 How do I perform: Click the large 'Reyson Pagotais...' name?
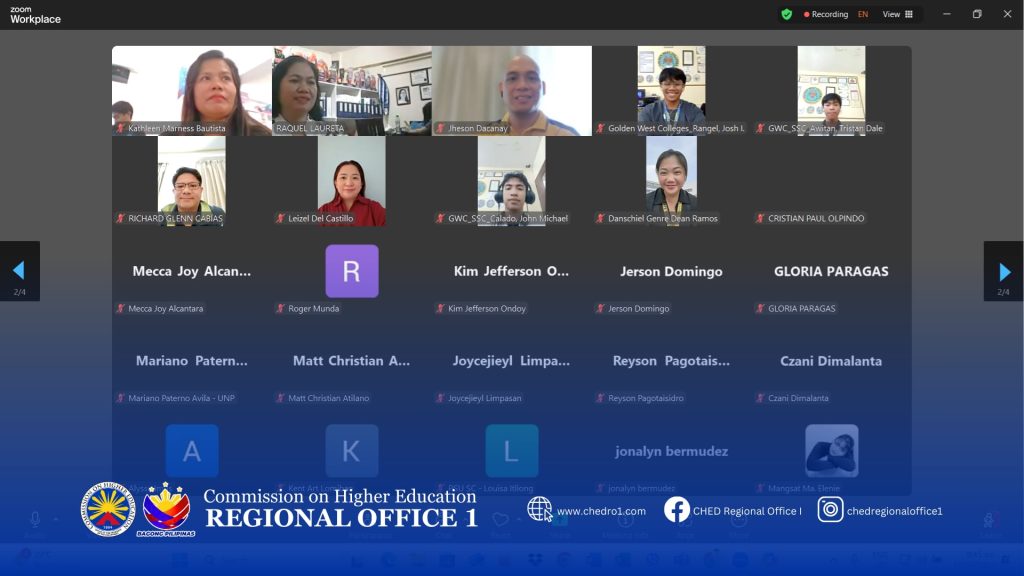tap(671, 360)
